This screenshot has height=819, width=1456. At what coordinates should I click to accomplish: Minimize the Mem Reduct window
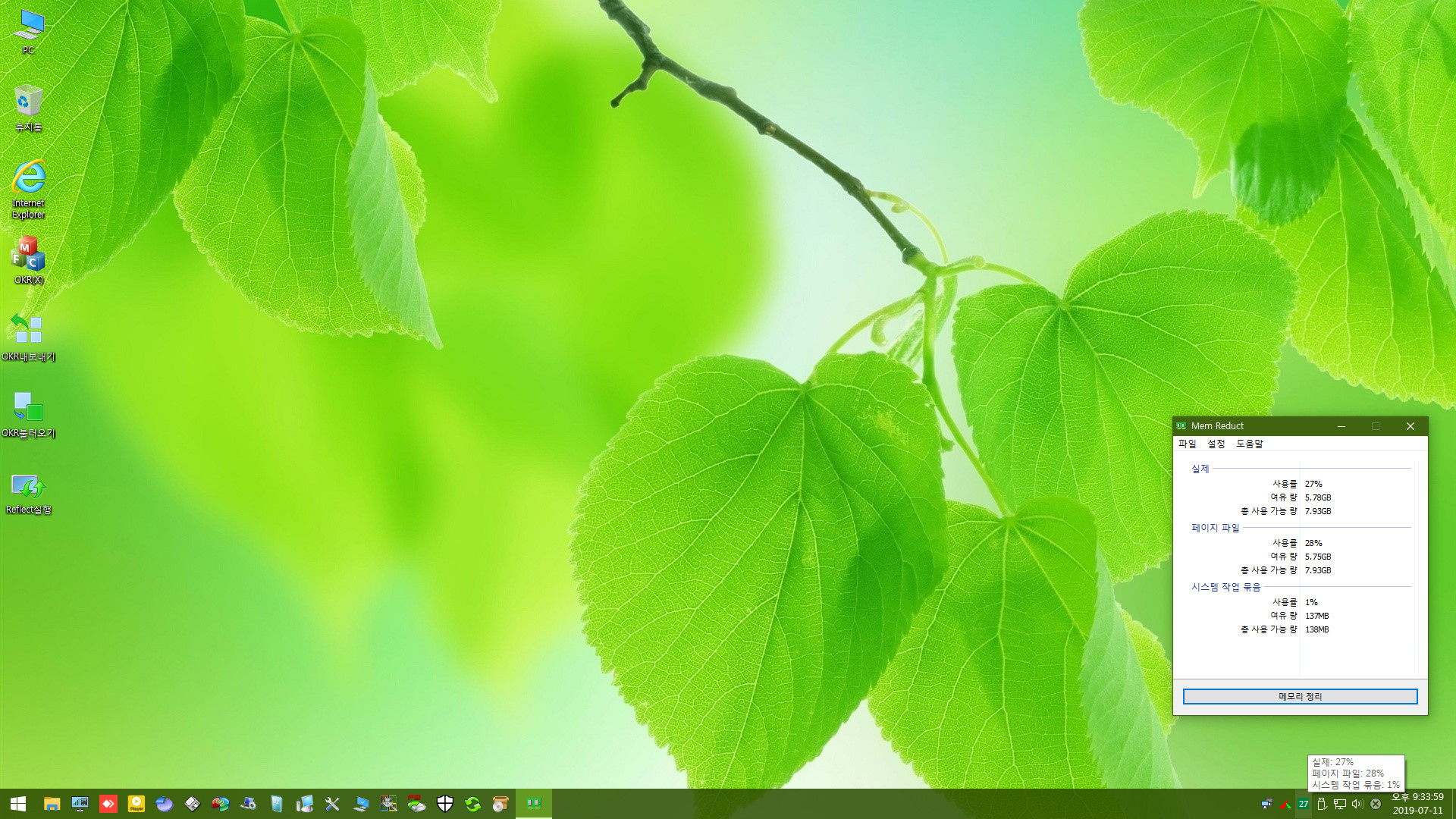(1341, 426)
